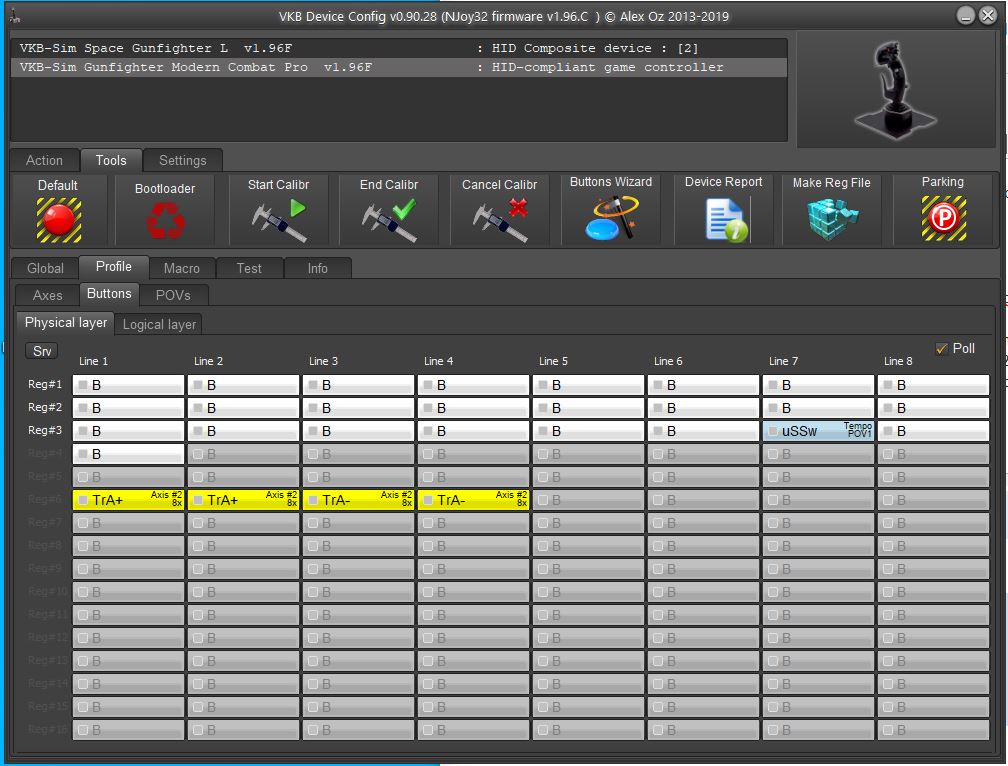Toggle the indicator in Reg#1 Line 4 cell
The width and height of the screenshot is (1008, 766).
[x=428, y=385]
